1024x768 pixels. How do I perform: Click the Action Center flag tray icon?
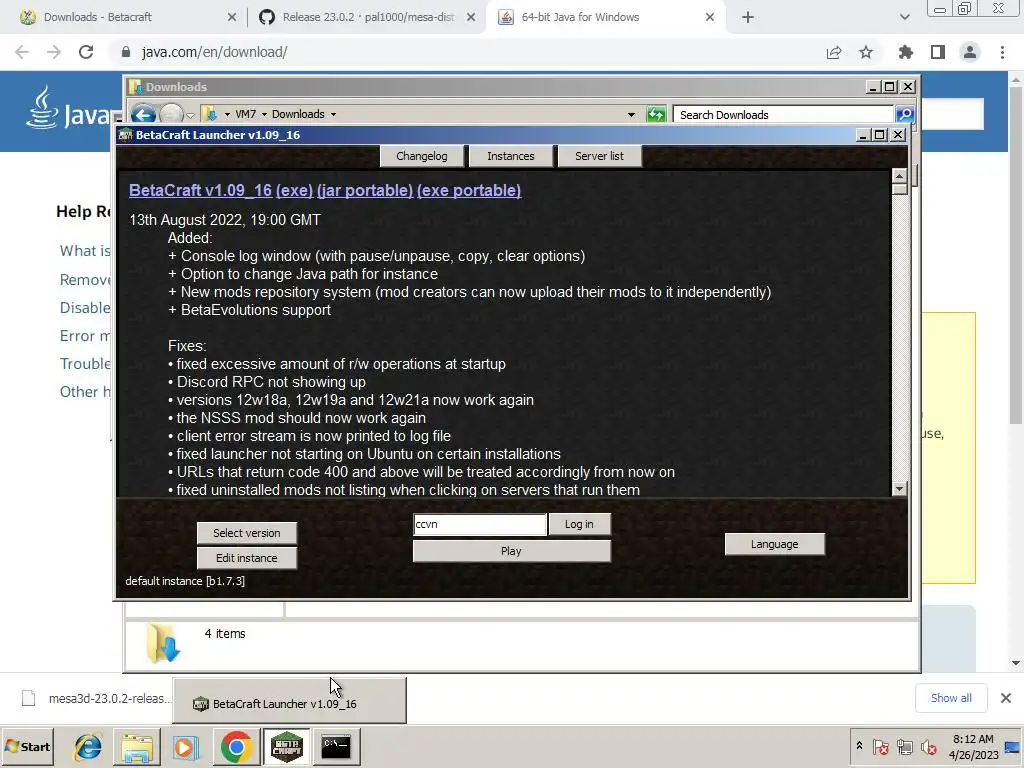[x=880, y=746]
